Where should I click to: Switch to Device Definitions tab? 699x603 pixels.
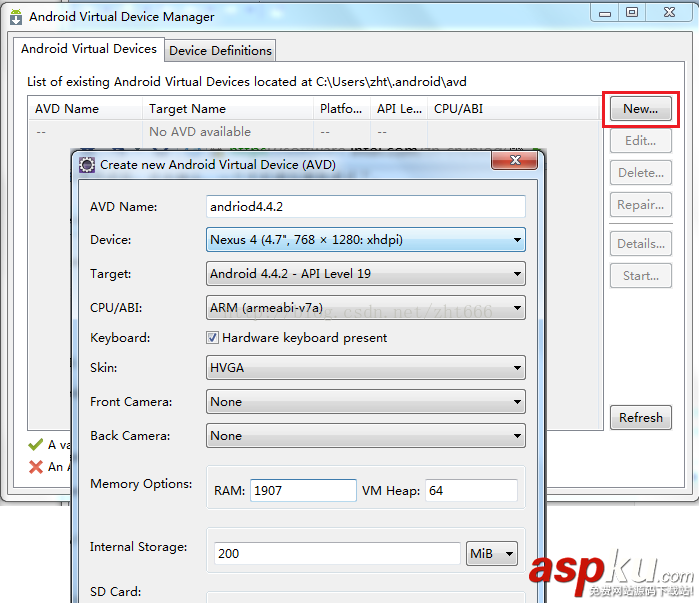click(x=220, y=50)
